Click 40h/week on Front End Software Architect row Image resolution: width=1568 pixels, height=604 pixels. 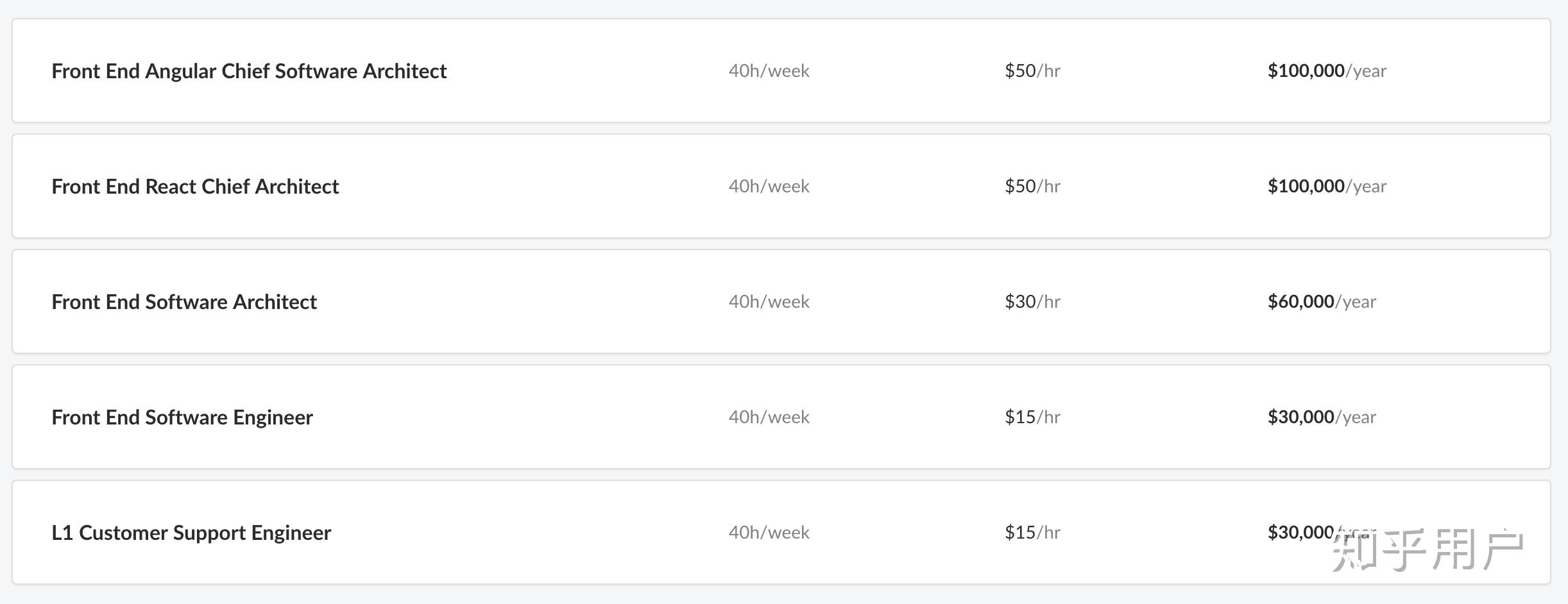[769, 301]
